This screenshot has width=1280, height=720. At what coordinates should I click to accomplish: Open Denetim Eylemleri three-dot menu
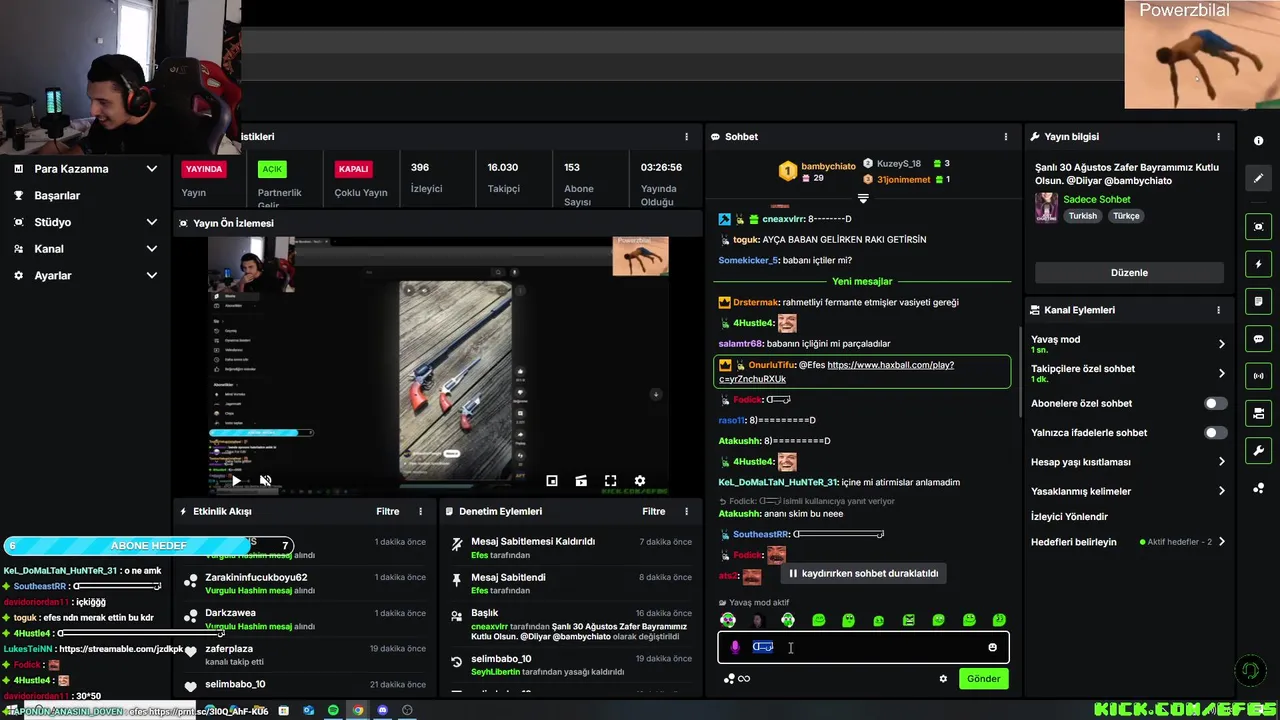(686, 511)
